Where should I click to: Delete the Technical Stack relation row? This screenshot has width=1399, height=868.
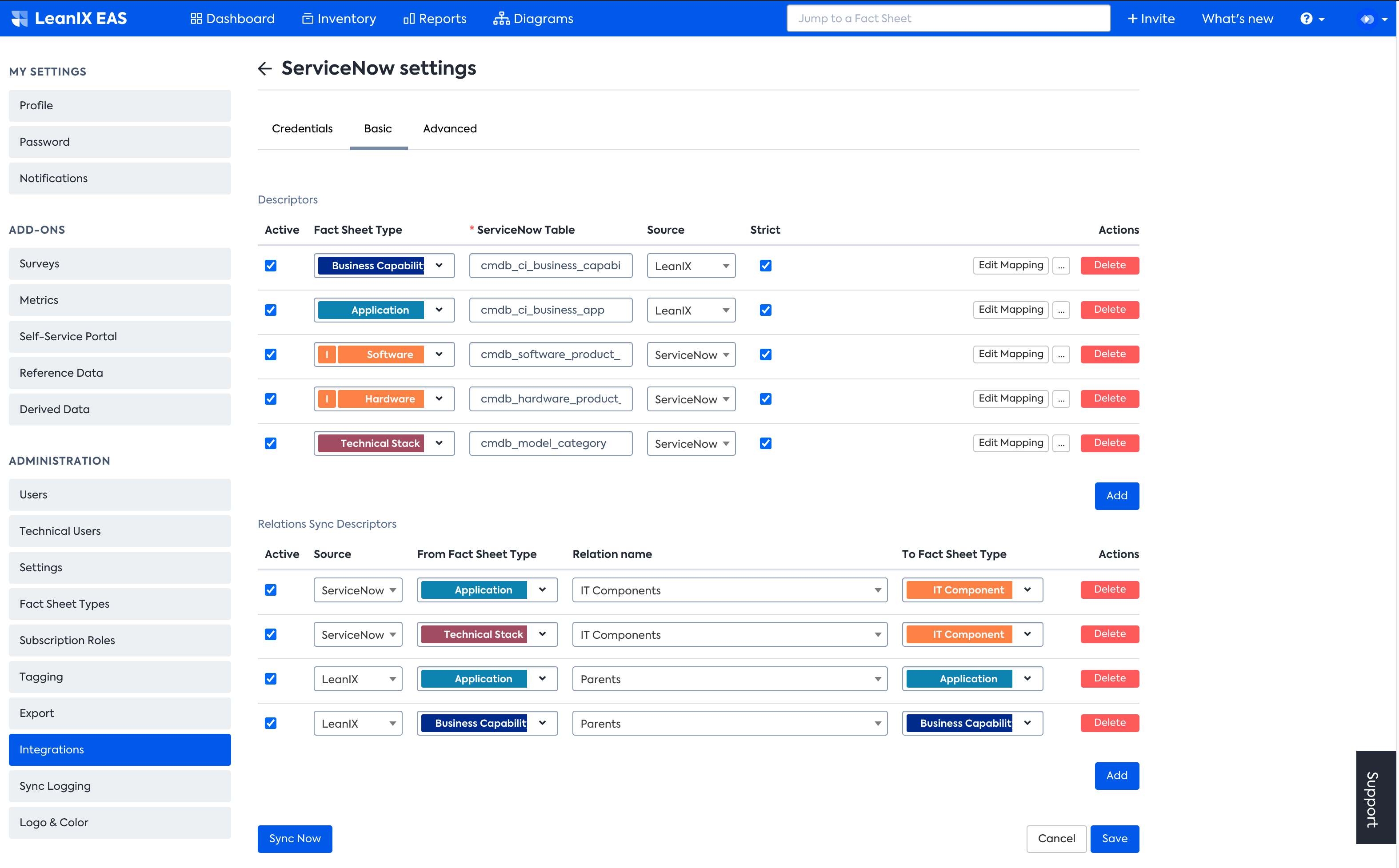(x=1109, y=634)
